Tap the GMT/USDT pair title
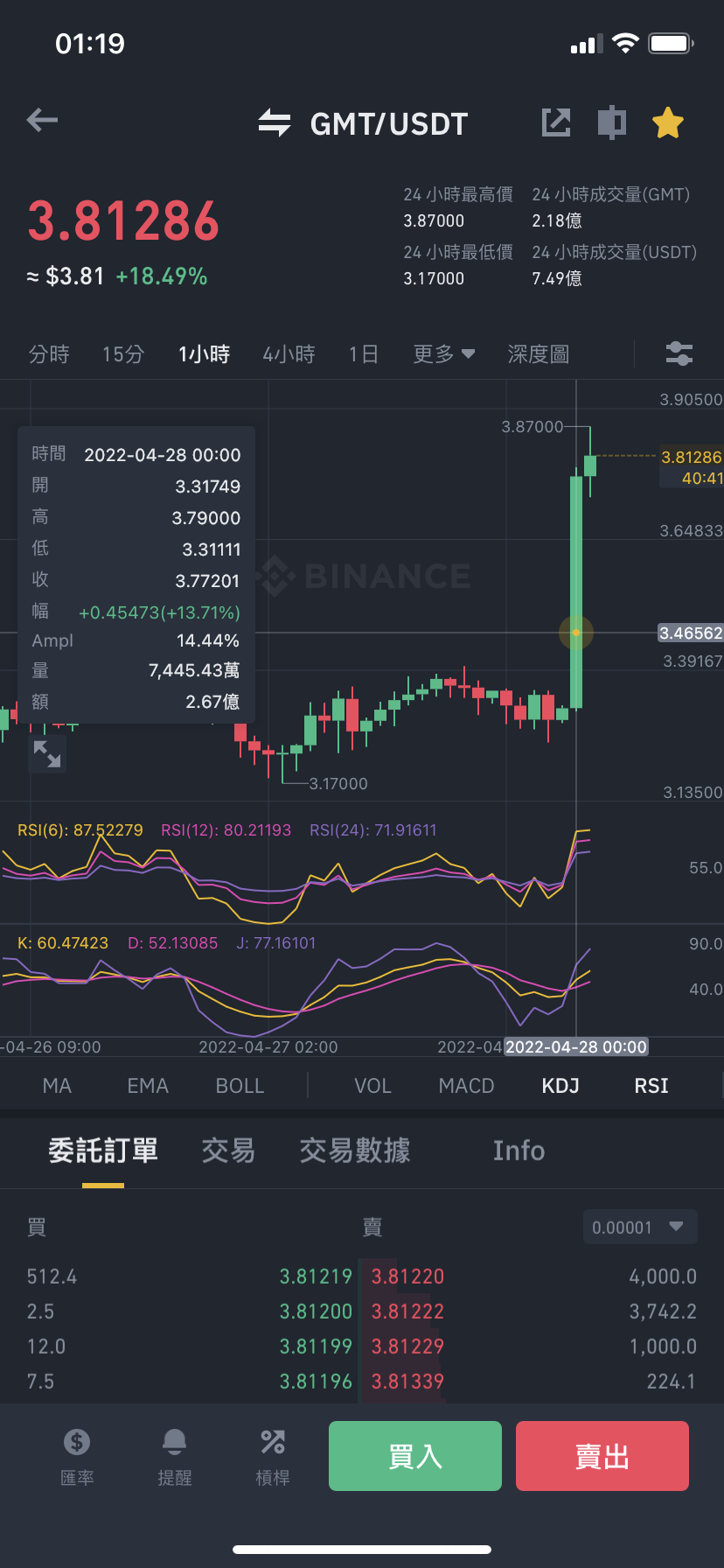This screenshot has width=724, height=1568. [x=389, y=124]
